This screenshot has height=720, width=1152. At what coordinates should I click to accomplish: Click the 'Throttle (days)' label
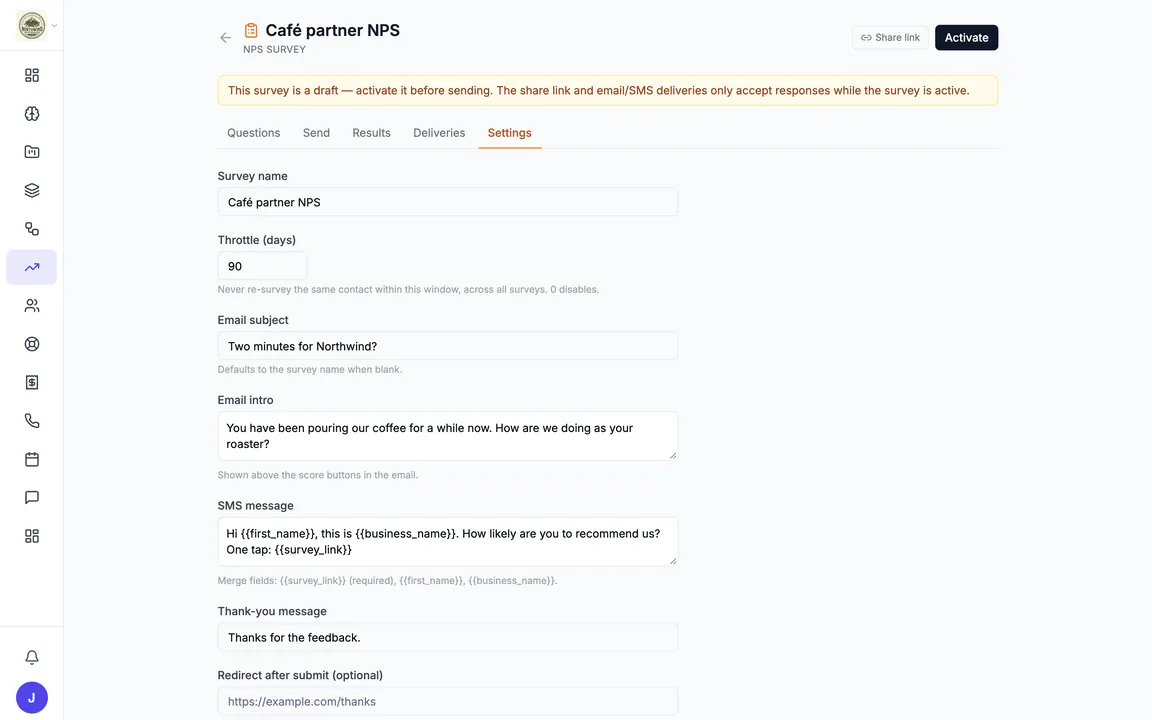[256, 240]
